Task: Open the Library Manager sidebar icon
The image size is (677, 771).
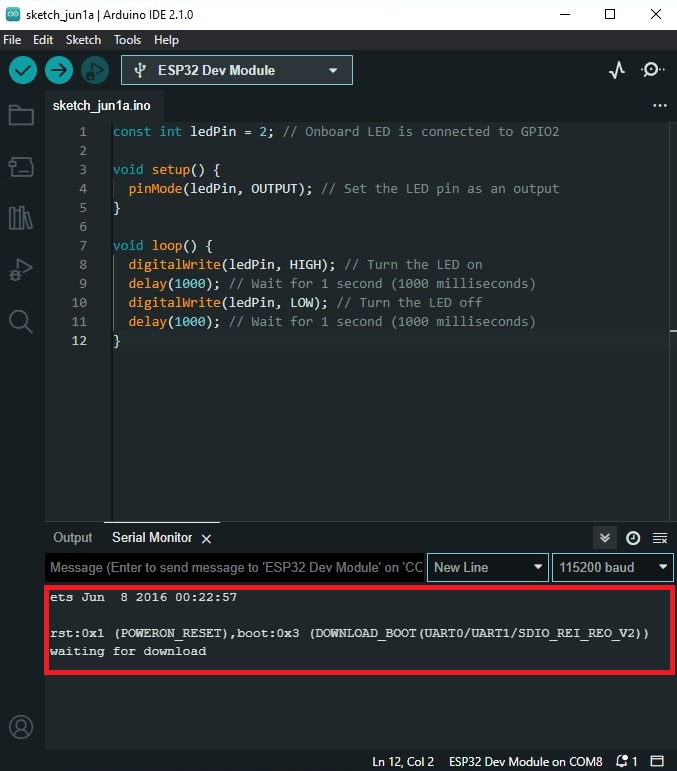Action: (21, 218)
